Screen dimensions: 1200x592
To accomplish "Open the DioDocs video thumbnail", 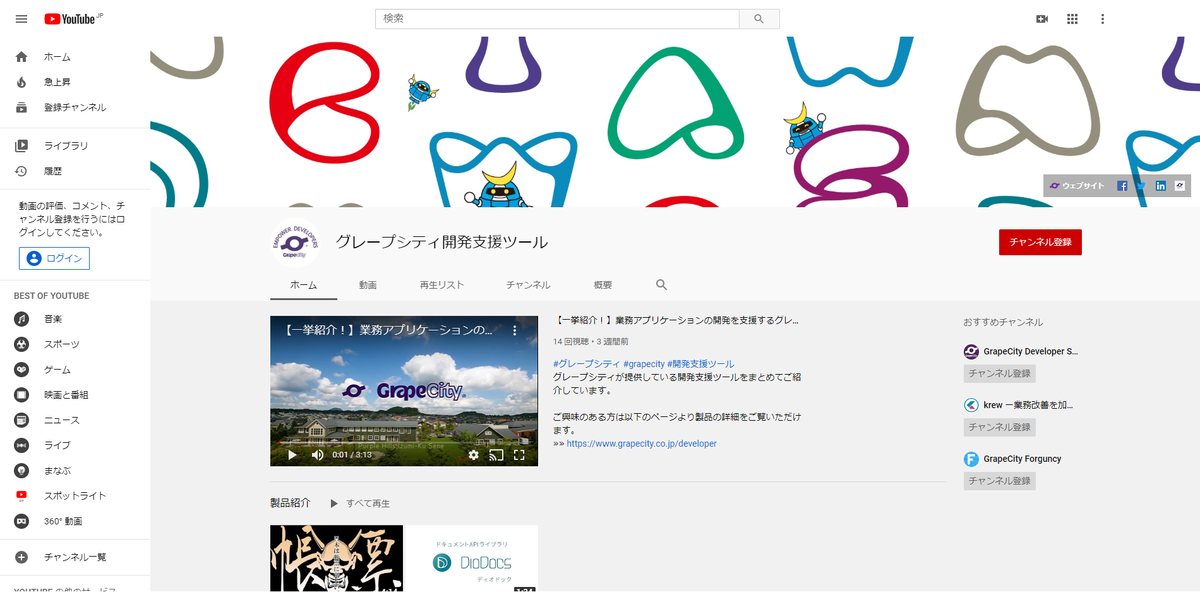I will pos(471,558).
